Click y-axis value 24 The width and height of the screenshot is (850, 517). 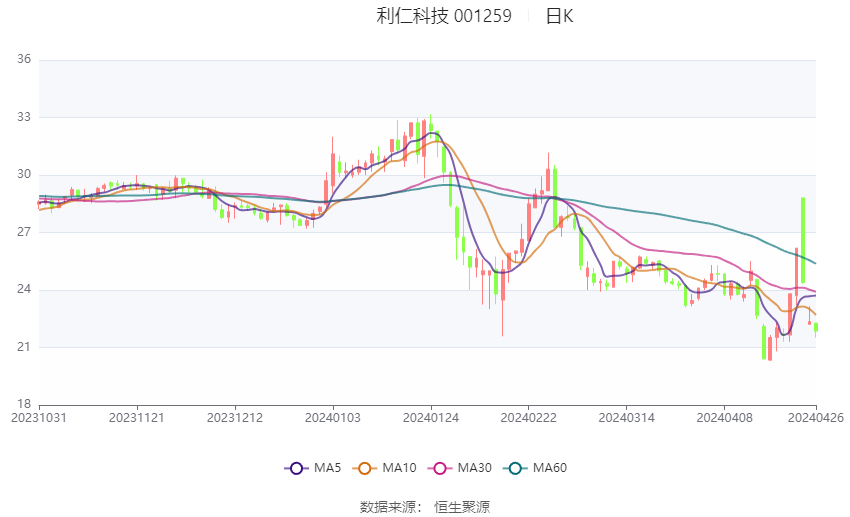(x=24, y=289)
